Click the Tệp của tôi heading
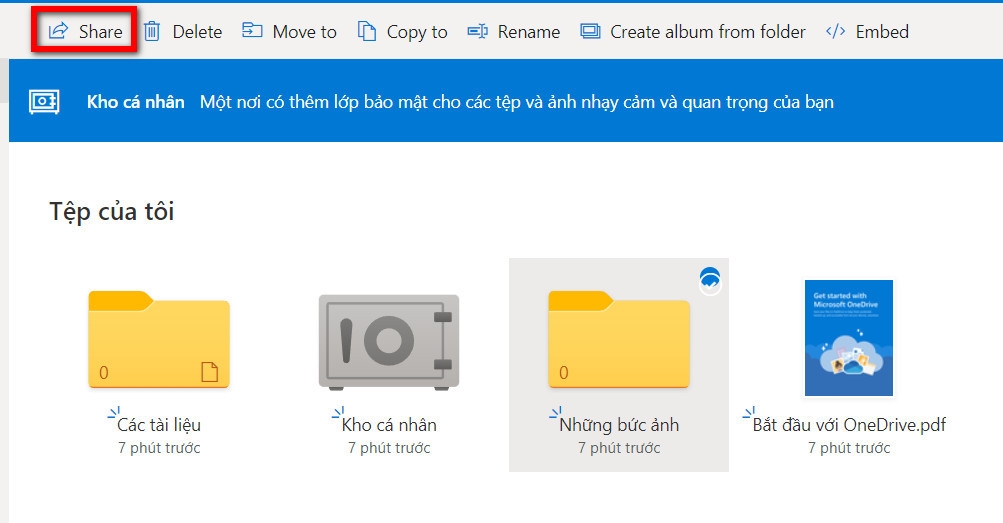The image size is (1003, 523). point(112,211)
